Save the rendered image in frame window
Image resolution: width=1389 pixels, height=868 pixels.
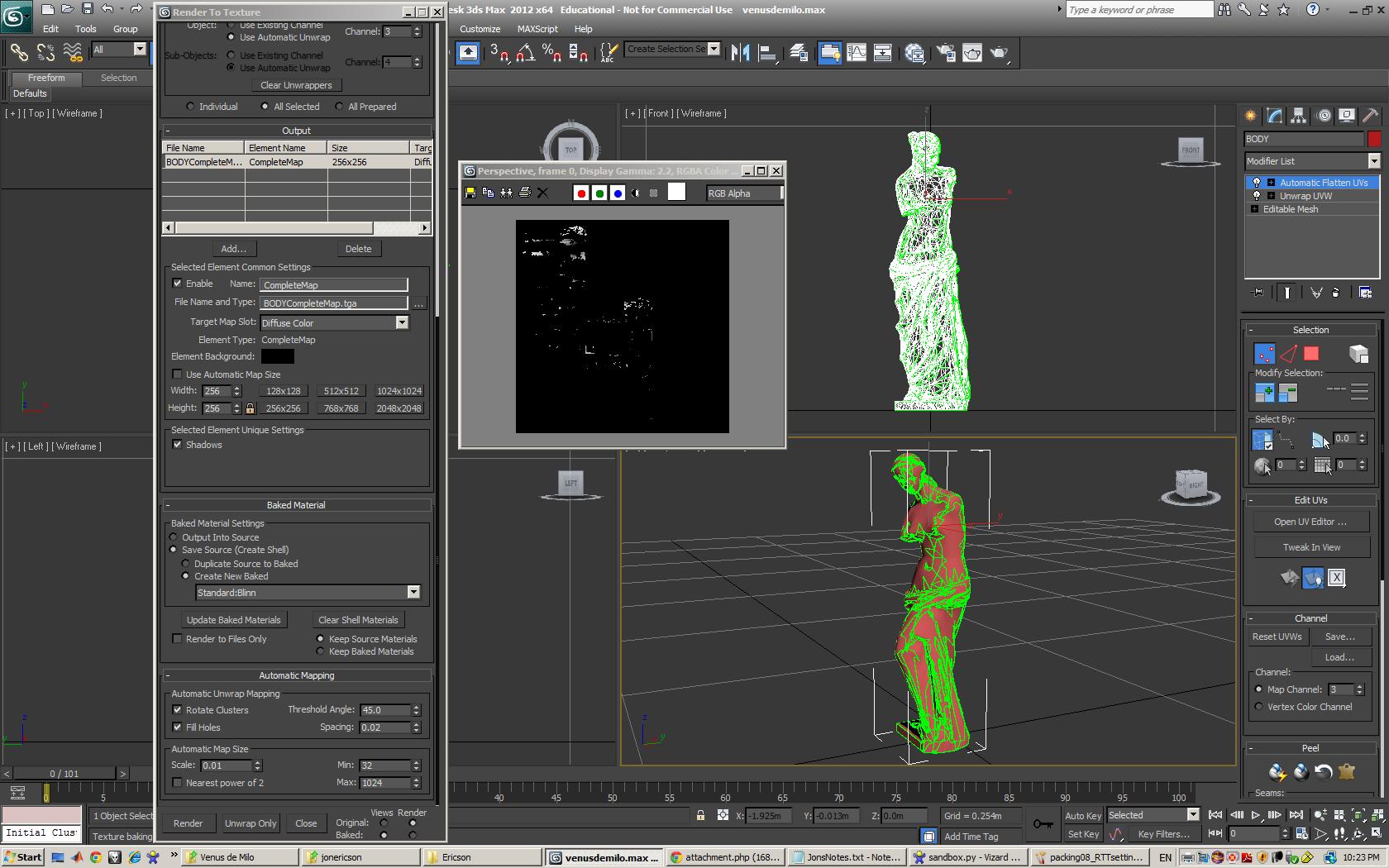(x=470, y=193)
